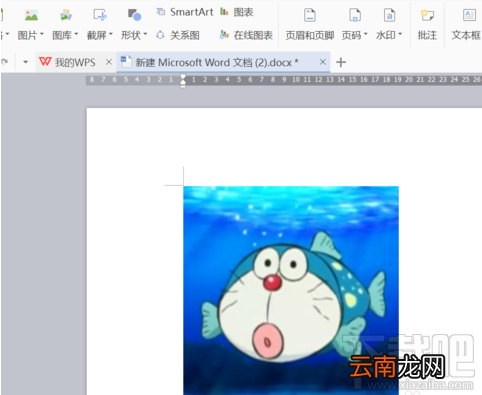Expand the 页码 dropdown arrow
482x395 pixels.
point(366,34)
